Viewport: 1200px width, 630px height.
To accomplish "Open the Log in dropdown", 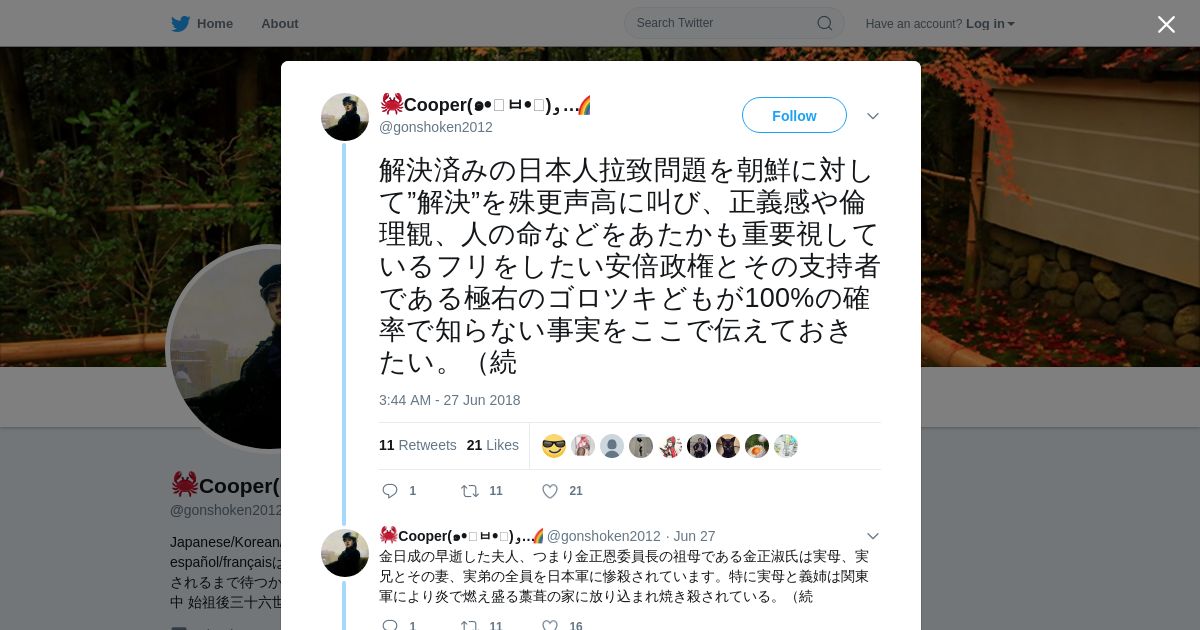I will (x=990, y=24).
